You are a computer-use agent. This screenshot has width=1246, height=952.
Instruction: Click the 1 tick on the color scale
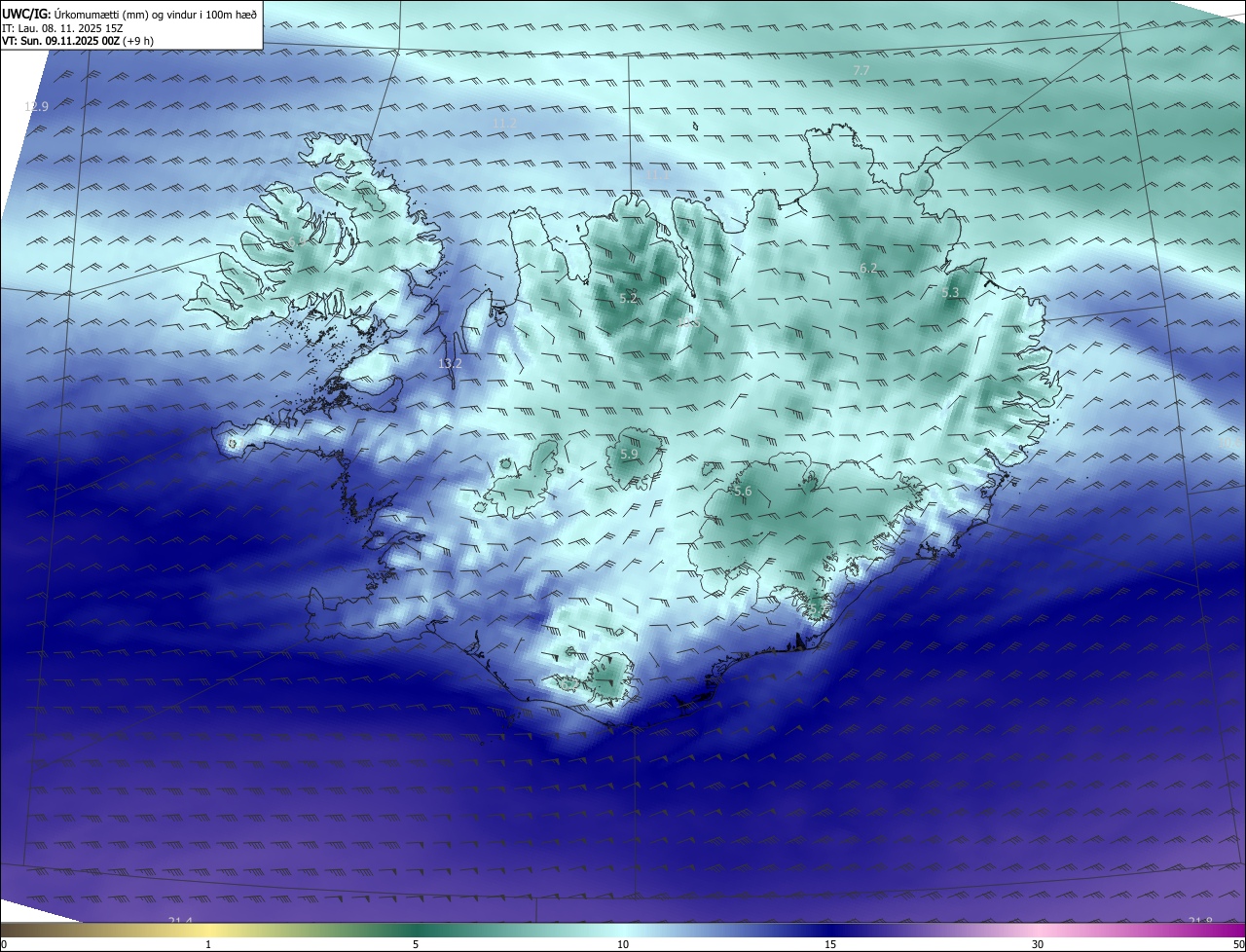[208, 944]
